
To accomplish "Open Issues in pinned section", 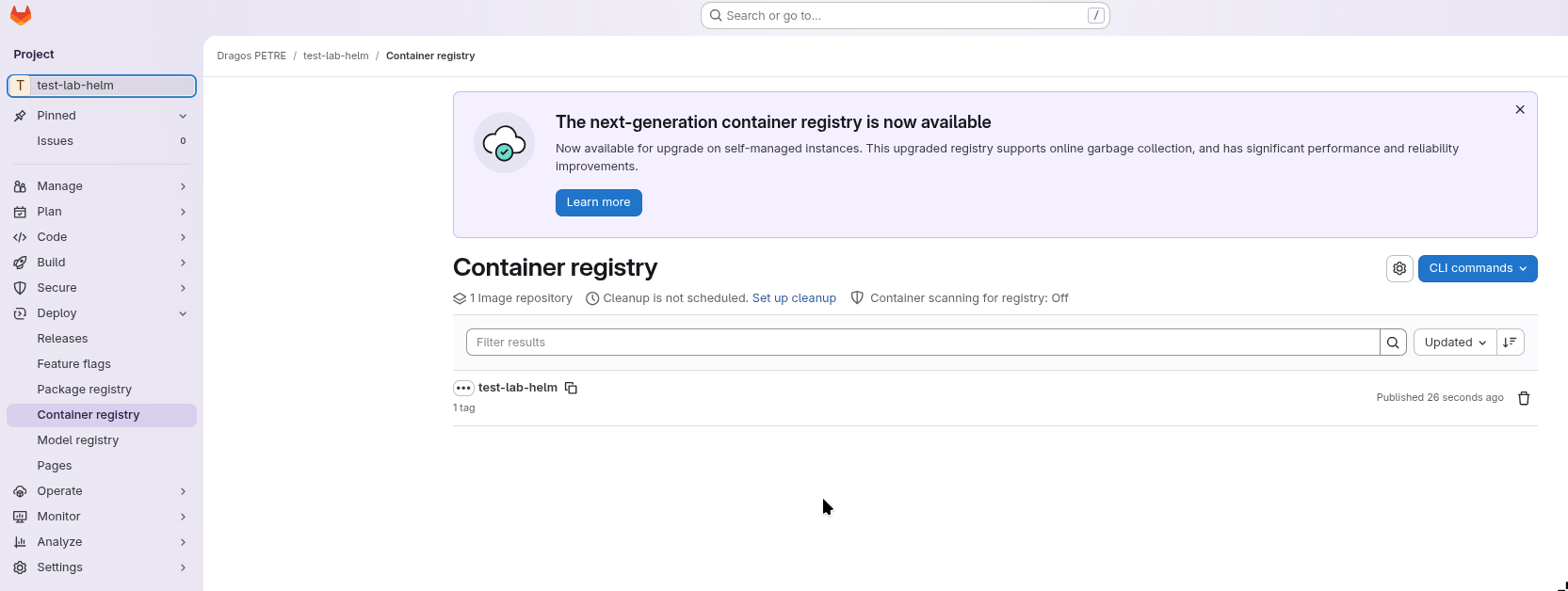I will tap(102, 141).
